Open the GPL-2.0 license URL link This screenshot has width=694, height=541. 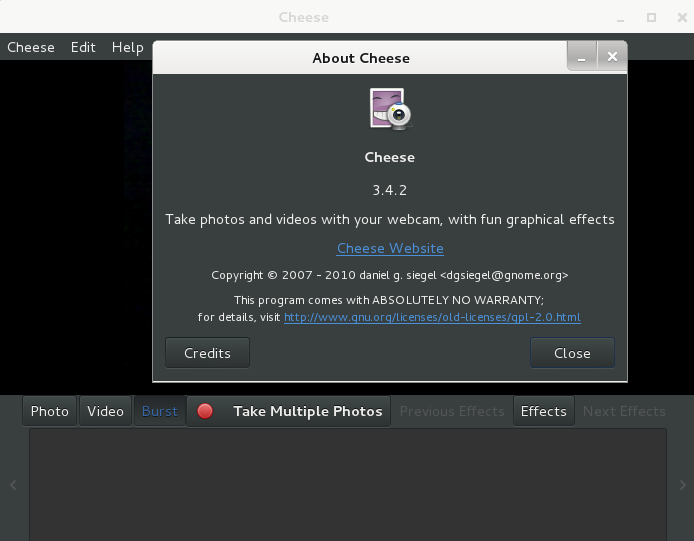click(432, 317)
